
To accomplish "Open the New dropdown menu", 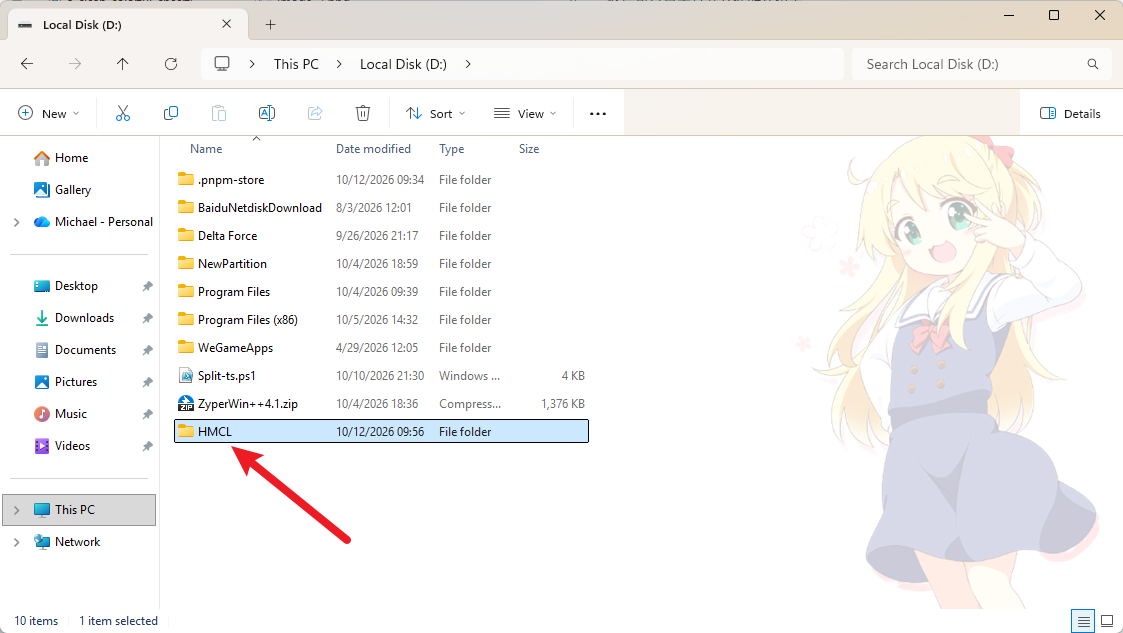I will click(49, 113).
